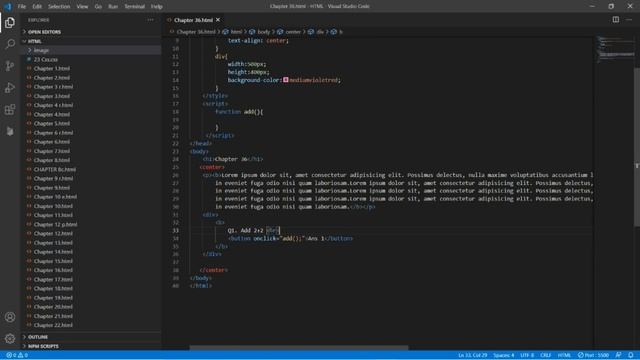Click the Ln 33, Col 29 cursor position
Screen dimensions: 640x360
472,355
